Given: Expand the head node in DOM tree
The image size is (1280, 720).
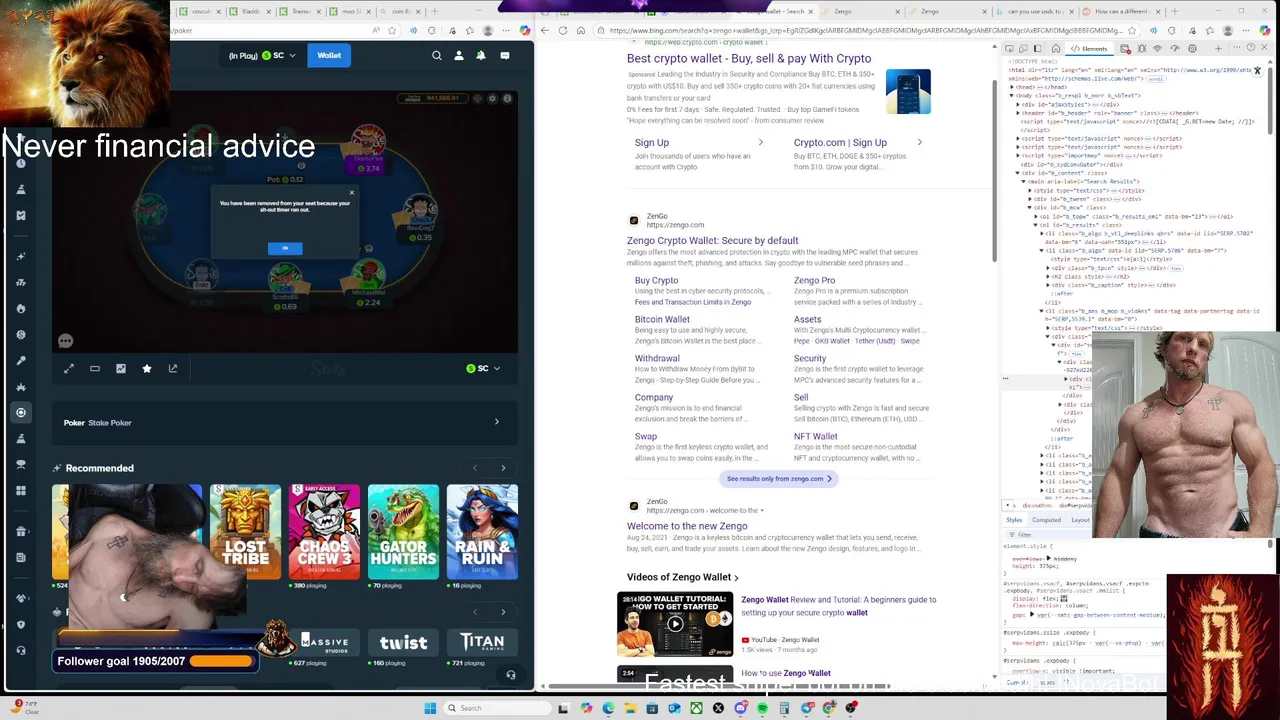Looking at the screenshot, I should pos(1012,87).
